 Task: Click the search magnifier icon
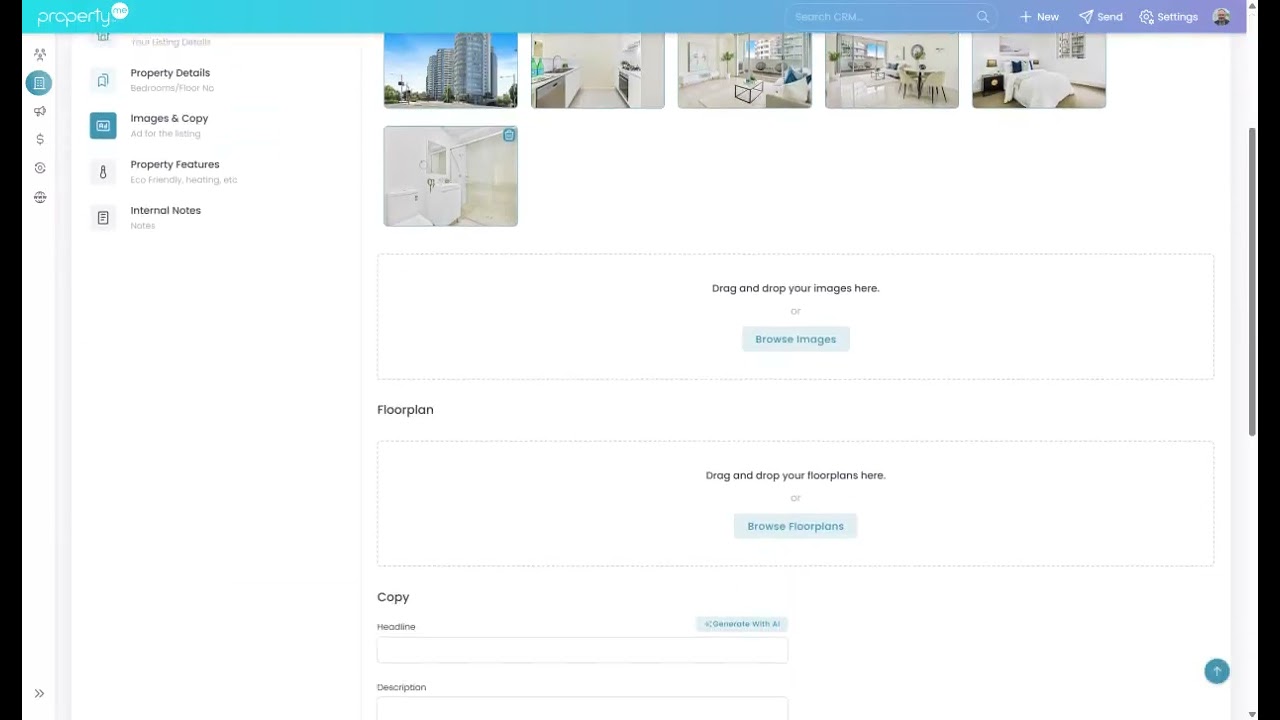(x=983, y=17)
